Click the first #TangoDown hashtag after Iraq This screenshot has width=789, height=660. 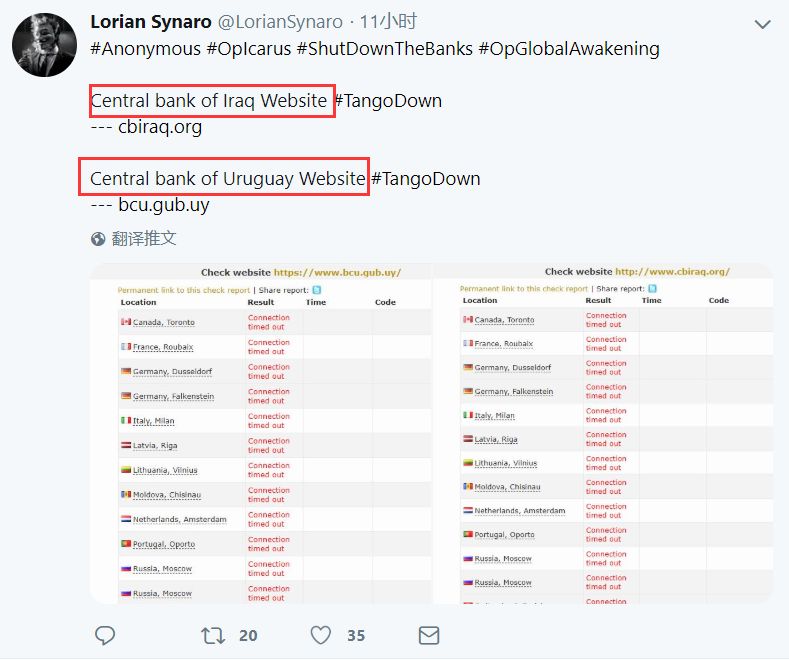pyautogui.click(x=389, y=101)
